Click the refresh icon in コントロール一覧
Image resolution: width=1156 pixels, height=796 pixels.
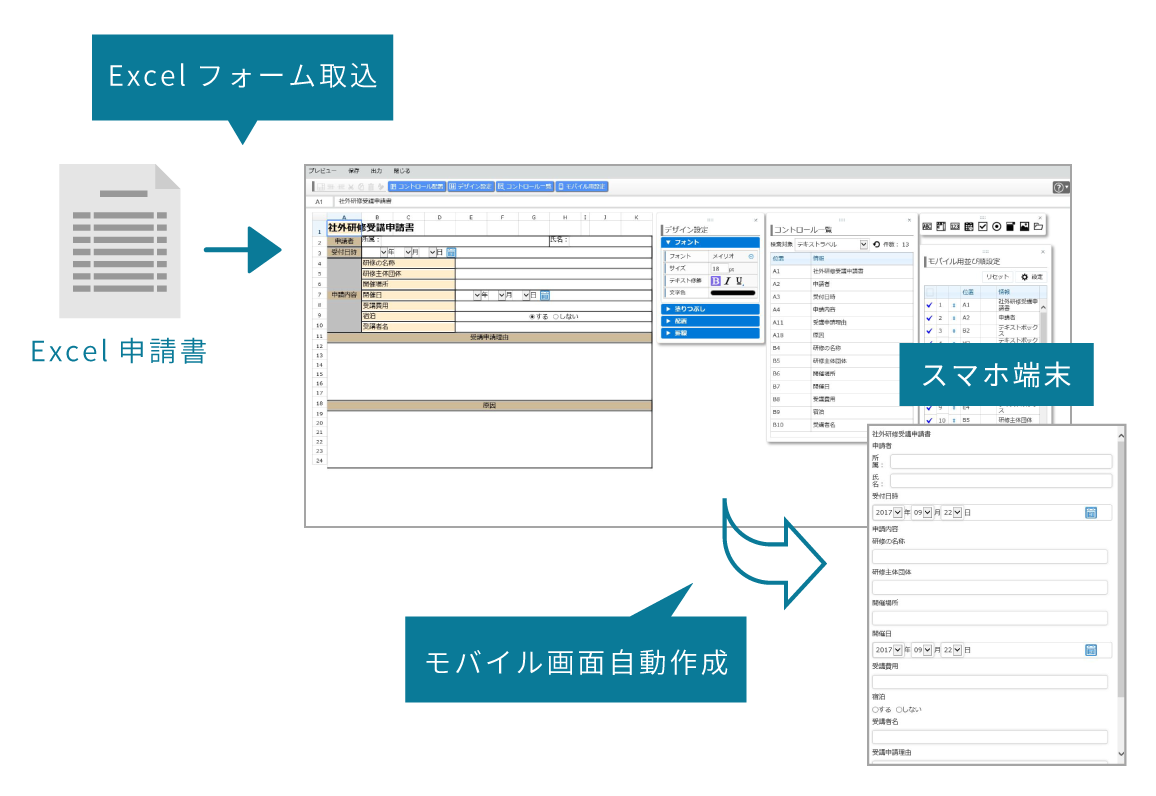877,244
